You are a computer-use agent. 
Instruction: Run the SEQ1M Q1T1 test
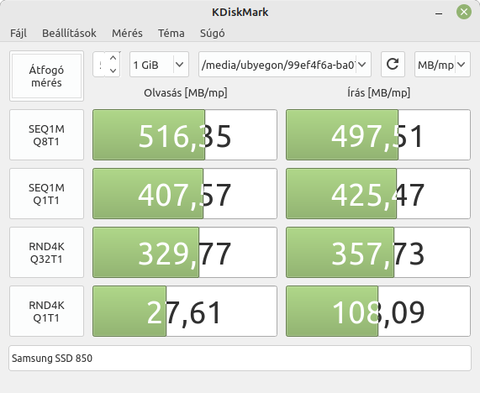point(46,194)
